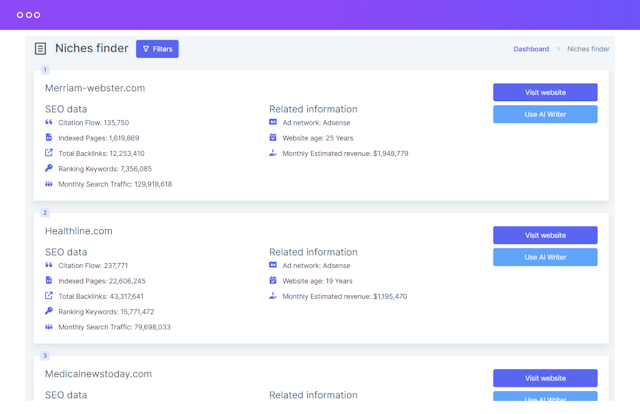
Task: Click Merriam-webster Ranking Keywords key icon
Action: coord(49,169)
